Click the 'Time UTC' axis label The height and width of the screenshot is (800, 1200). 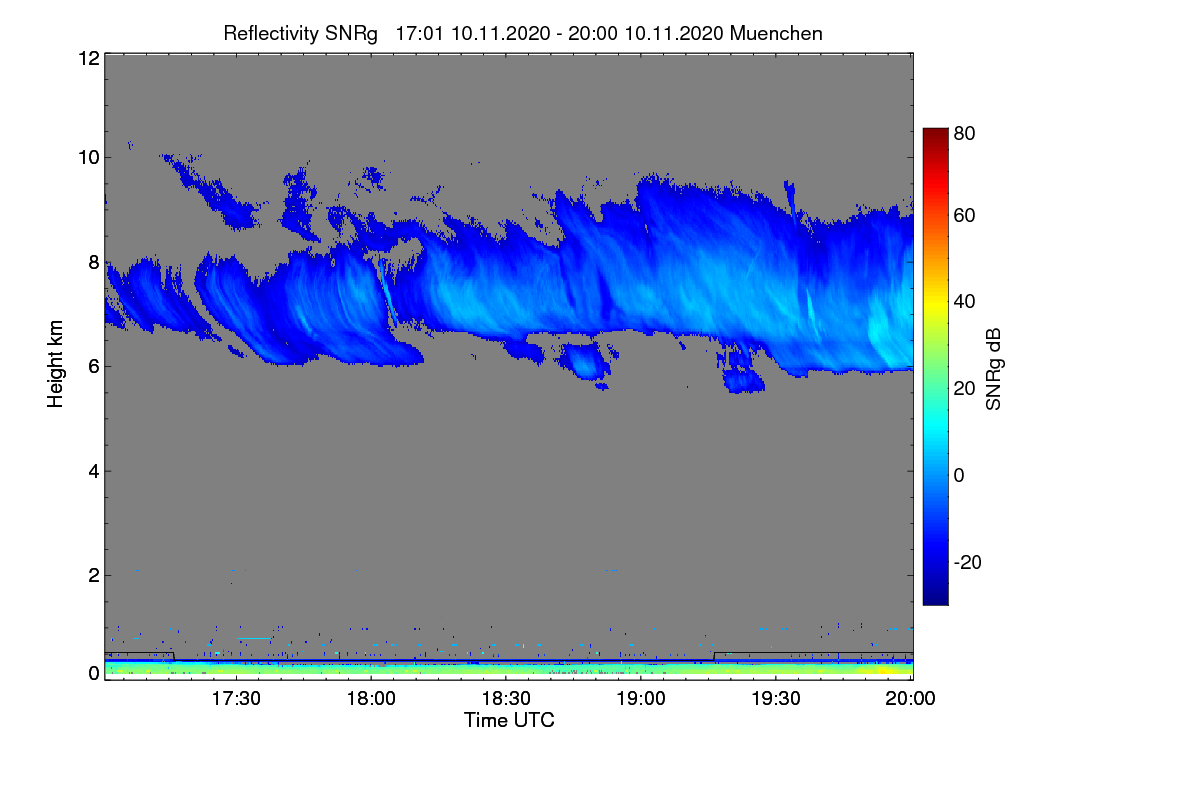coord(509,720)
